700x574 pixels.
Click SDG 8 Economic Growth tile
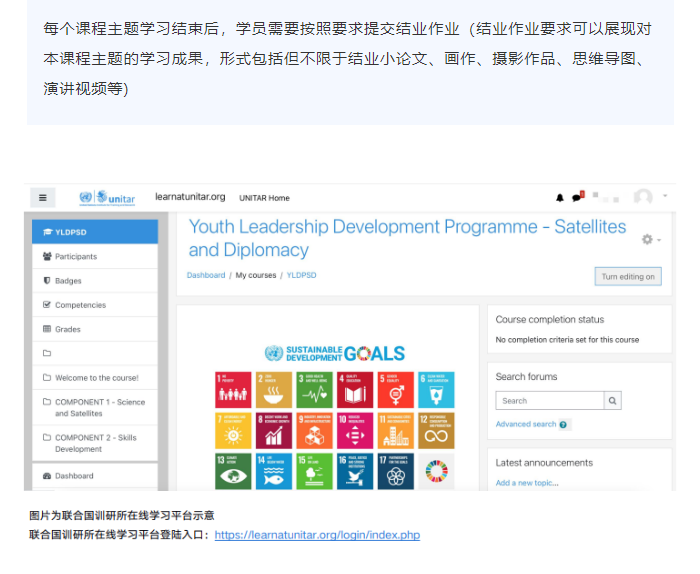coord(274,431)
